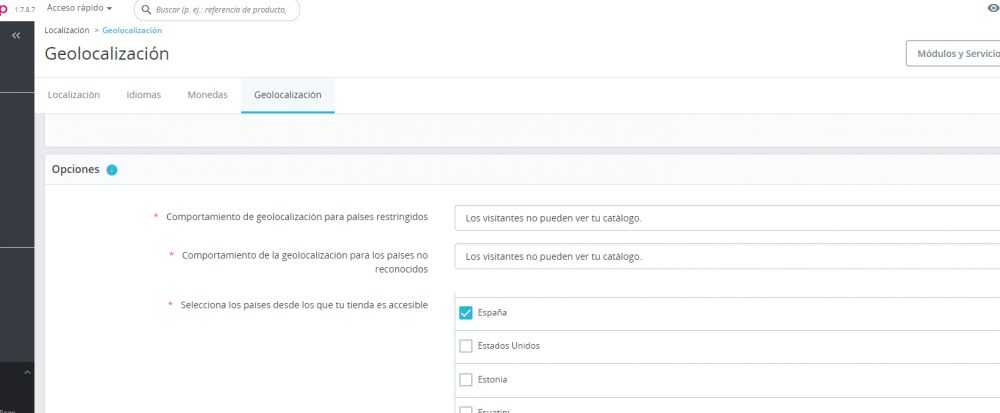Open restricted countries behavior dropdown

point(725,218)
